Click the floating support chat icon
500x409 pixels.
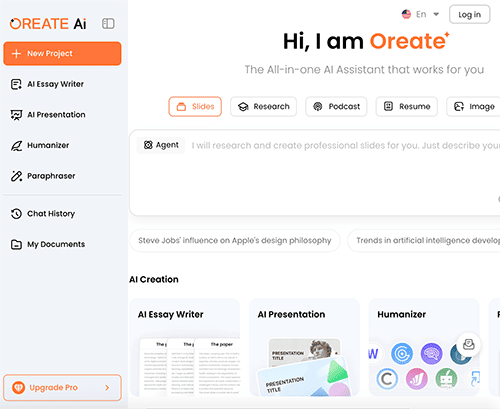tap(468, 344)
